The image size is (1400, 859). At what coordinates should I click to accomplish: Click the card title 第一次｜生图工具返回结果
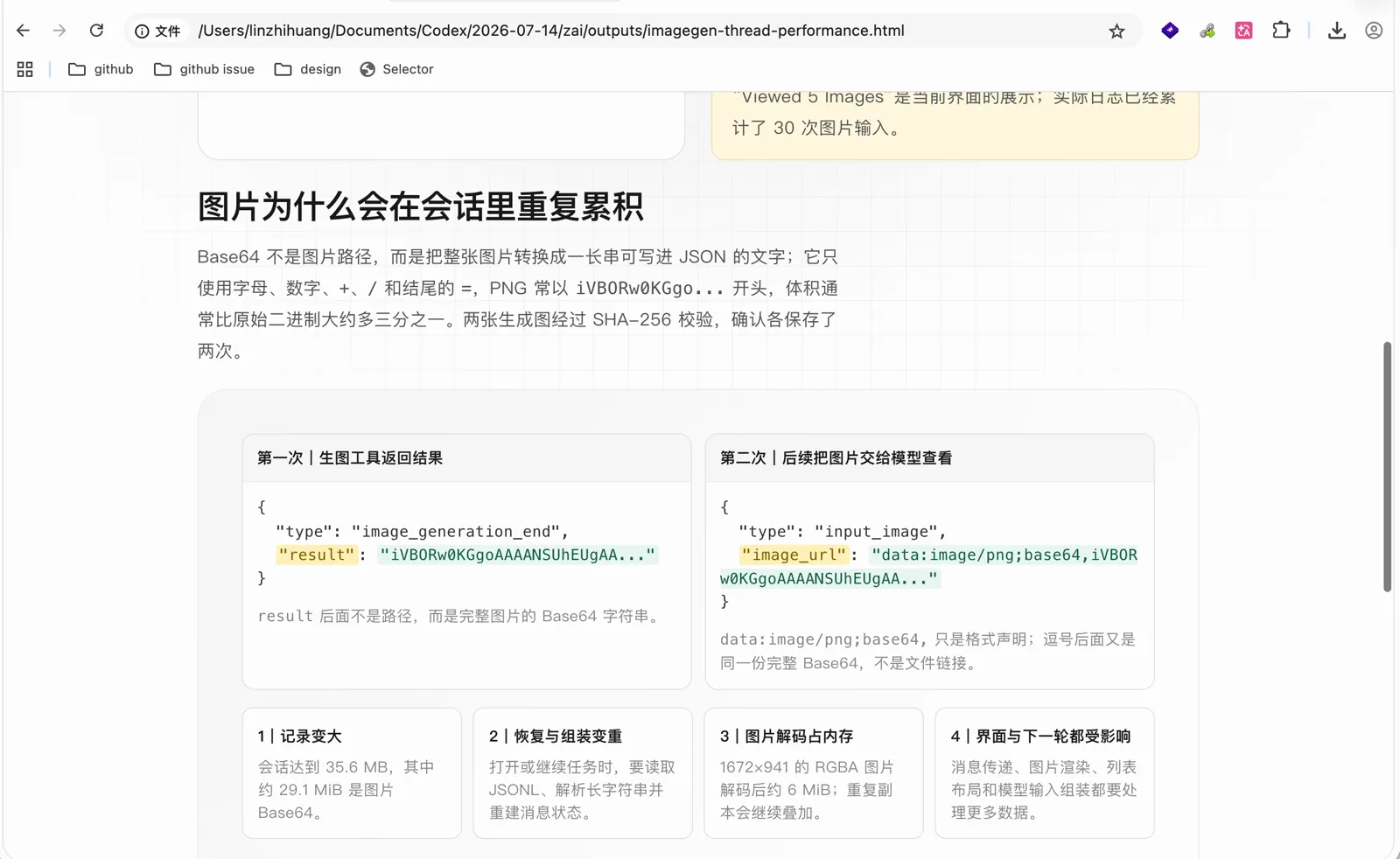(x=350, y=457)
